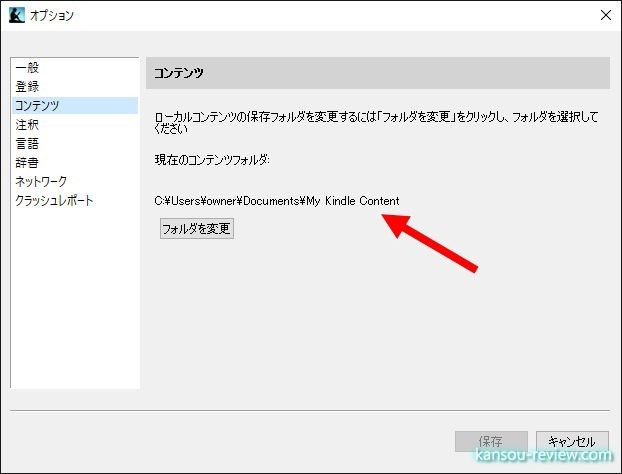Click the Kindle app icon in title bar
The width and height of the screenshot is (622, 474).
pyautogui.click(x=17, y=15)
